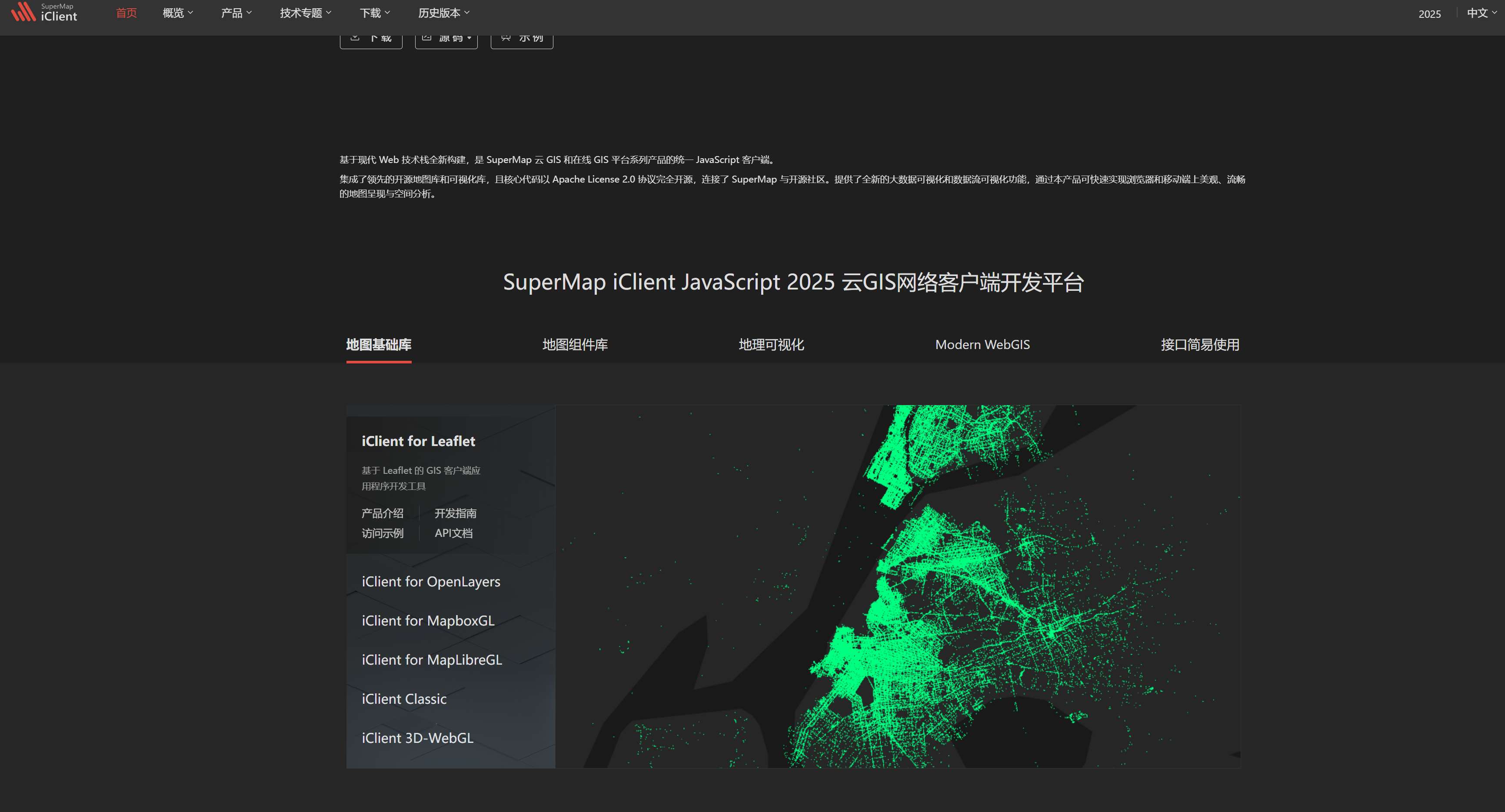
Task: Open the 源码 source code dropdown button
Action: 446,41
